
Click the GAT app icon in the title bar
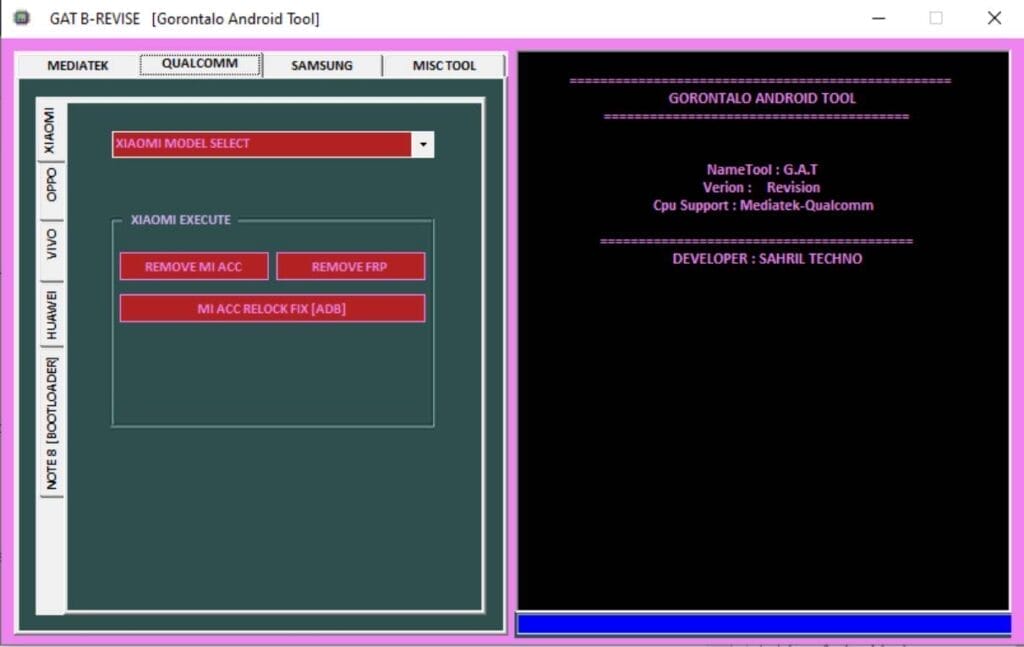tap(20, 17)
